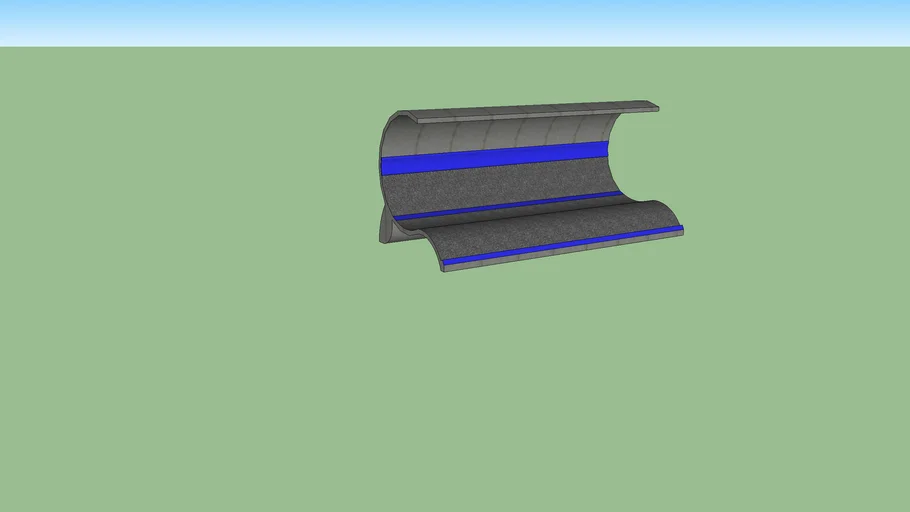Pick the blue stripe along the front bottom edge
910x512 pixels.
click(563, 246)
